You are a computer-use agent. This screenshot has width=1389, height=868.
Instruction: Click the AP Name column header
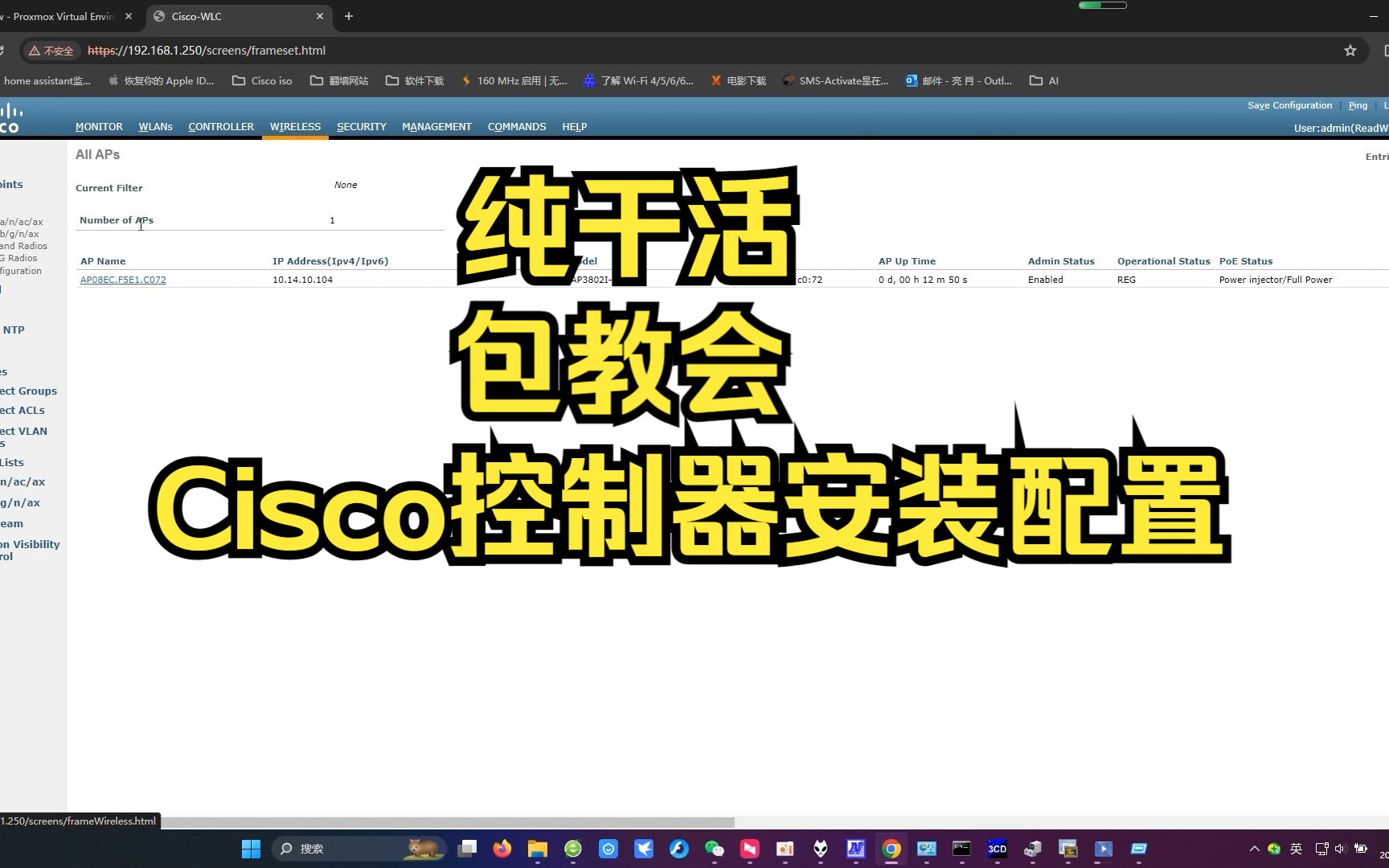click(x=103, y=261)
